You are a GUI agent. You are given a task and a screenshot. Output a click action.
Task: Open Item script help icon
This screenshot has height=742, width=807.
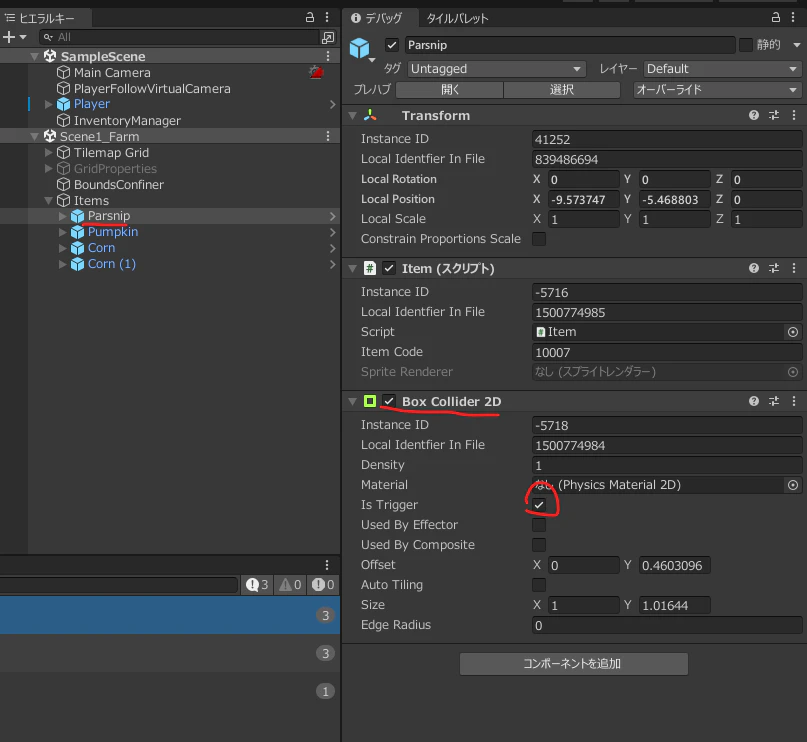pyautogui.click(x=754, y=268)
